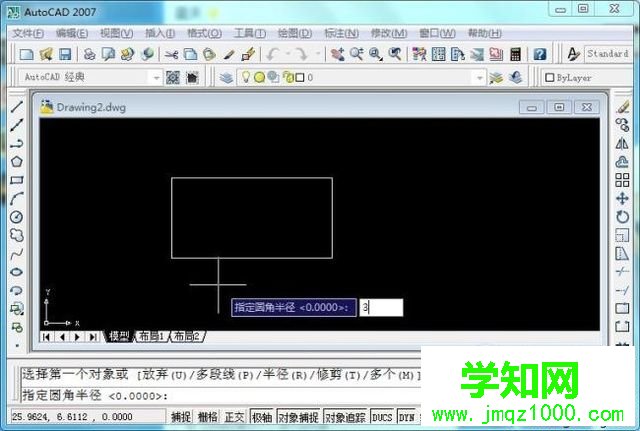Viewport: 640px width, 431px height.
Task: Toggle the DUCS status button
Action: (x=382, y=417)
